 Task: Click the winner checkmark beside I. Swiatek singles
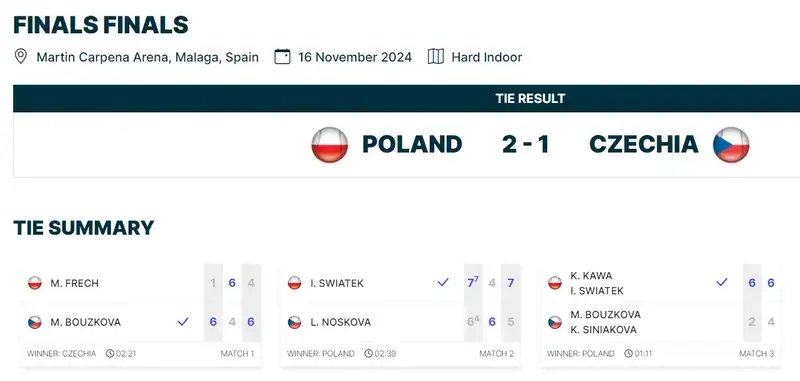(x=443, y=282)
